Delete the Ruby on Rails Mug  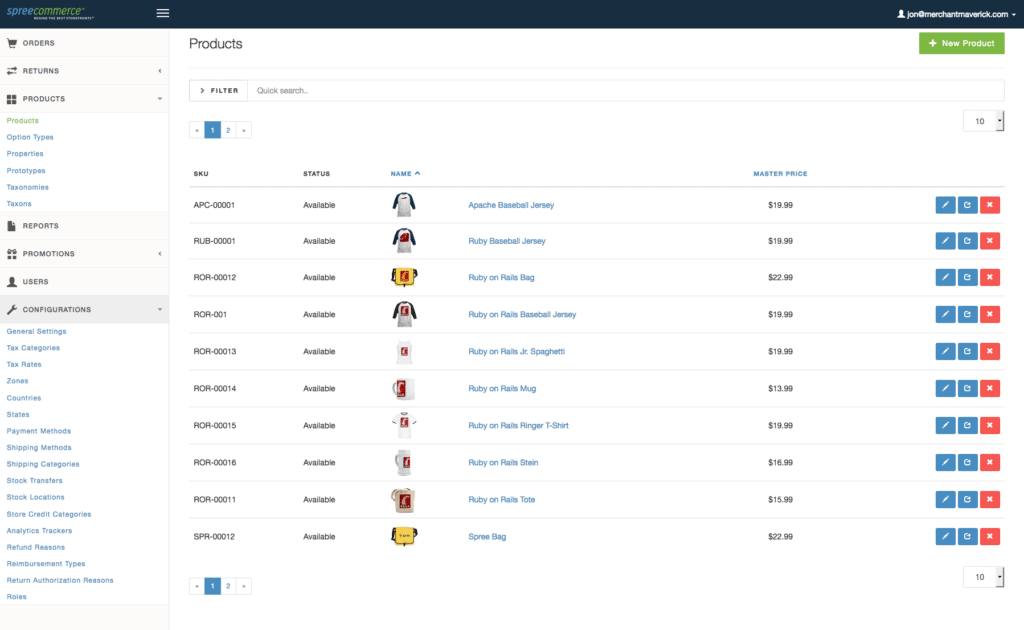[x=990, y=388]
